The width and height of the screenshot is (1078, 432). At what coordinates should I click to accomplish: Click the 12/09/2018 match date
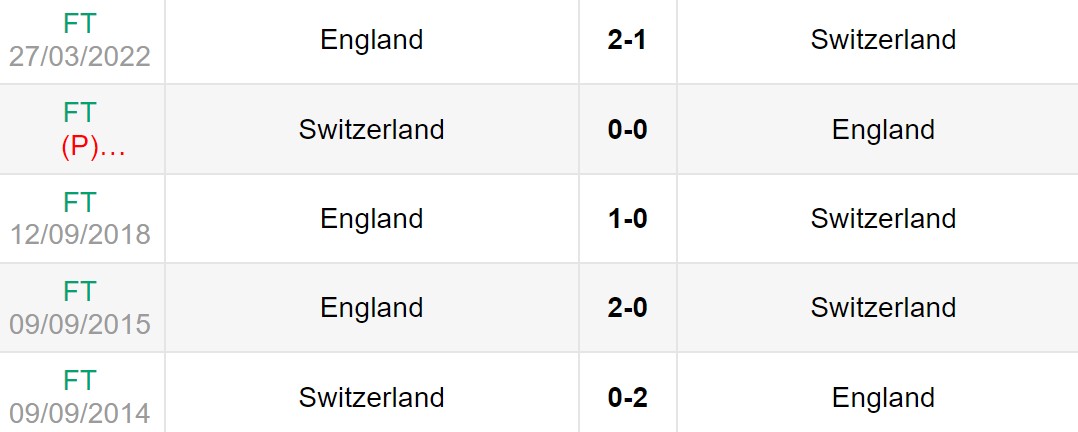[80, 234]
